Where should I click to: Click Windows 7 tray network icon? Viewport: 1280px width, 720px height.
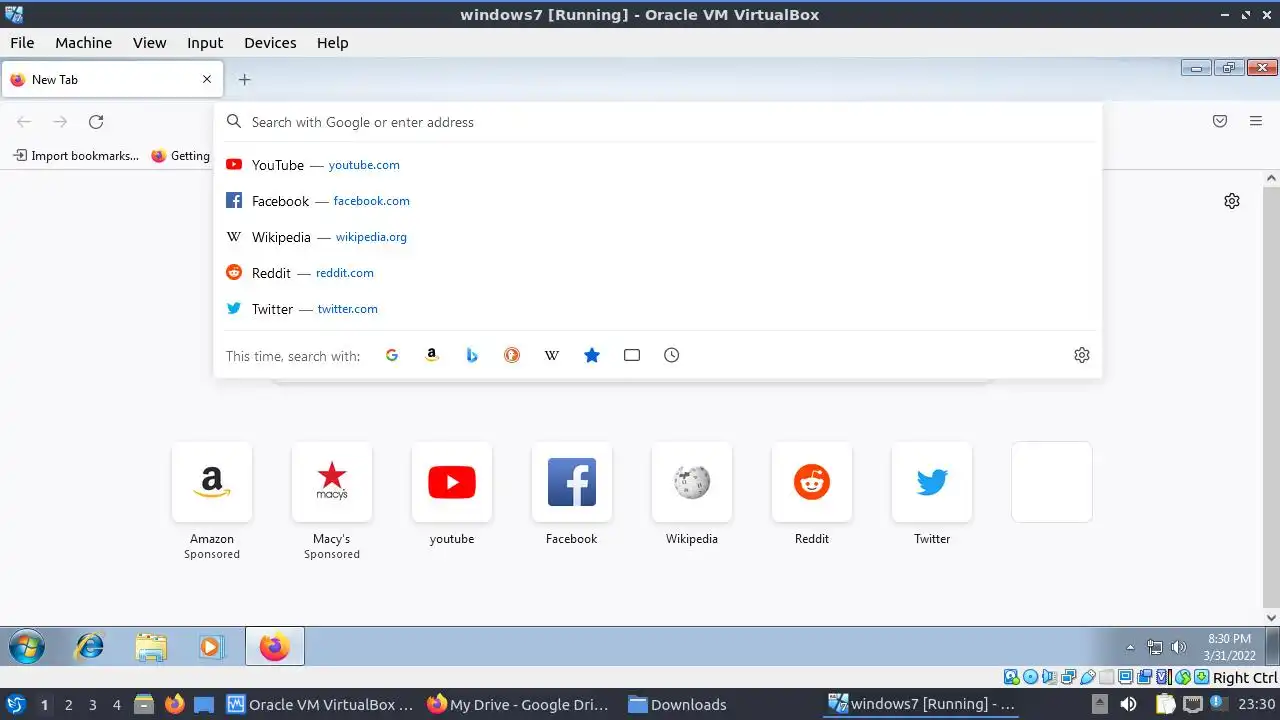pos(1155,647)
